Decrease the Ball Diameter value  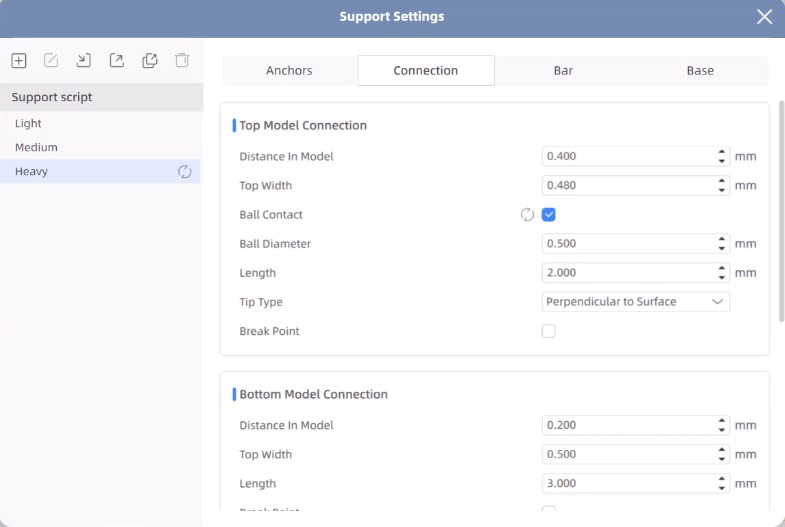722,248
